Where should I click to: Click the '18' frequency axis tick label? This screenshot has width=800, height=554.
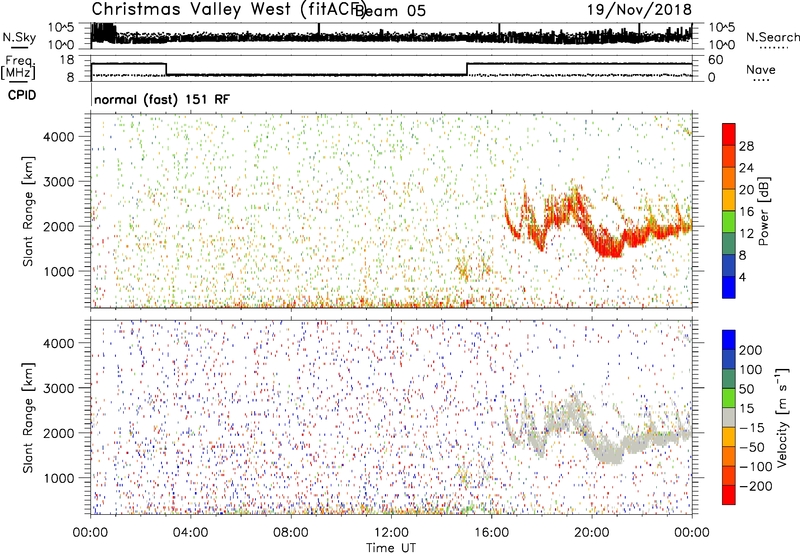click(x=66, y=60)
